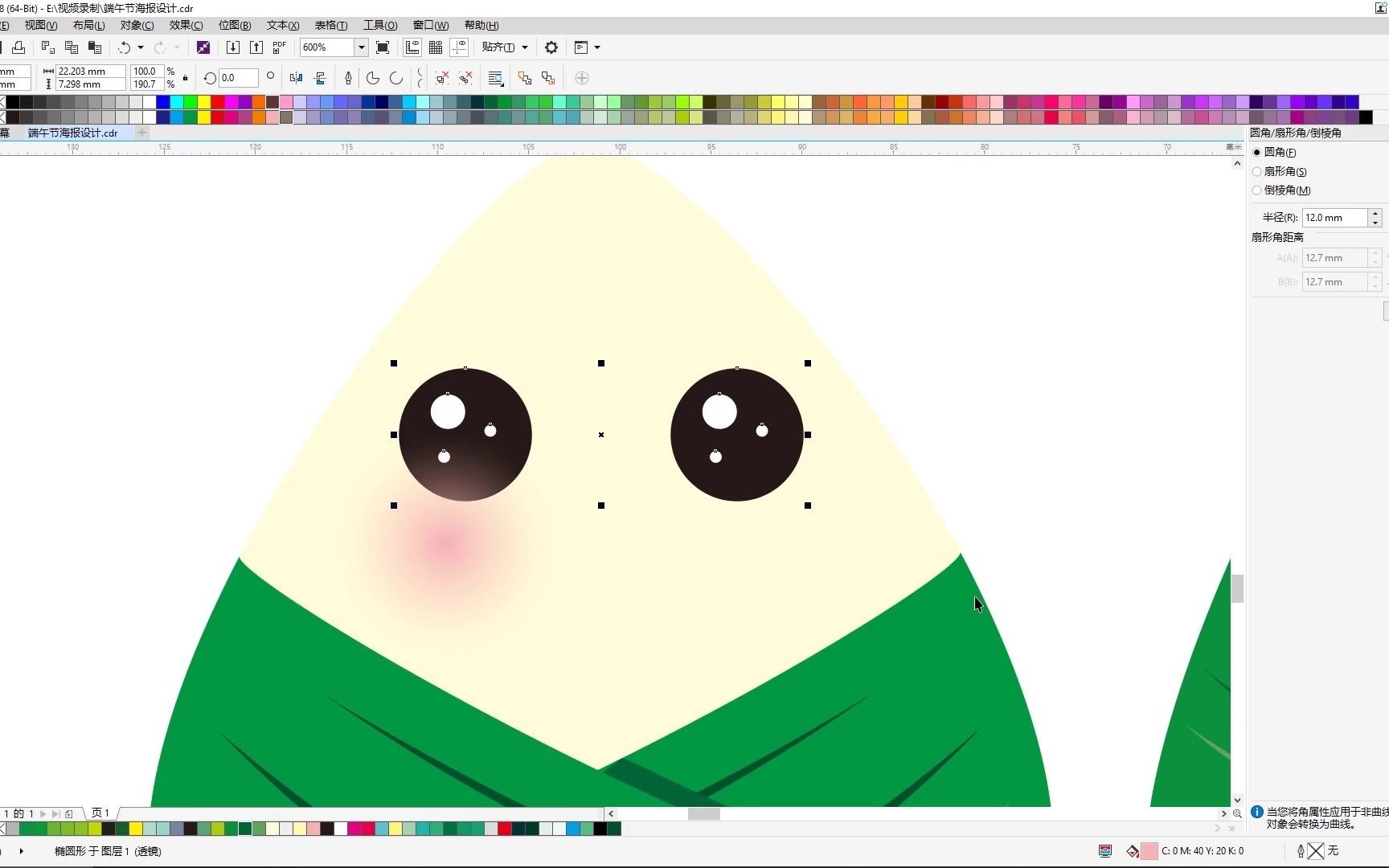The image size is (1389, 868).
Task: Open the 布局 menu
Action: [89, 25]
